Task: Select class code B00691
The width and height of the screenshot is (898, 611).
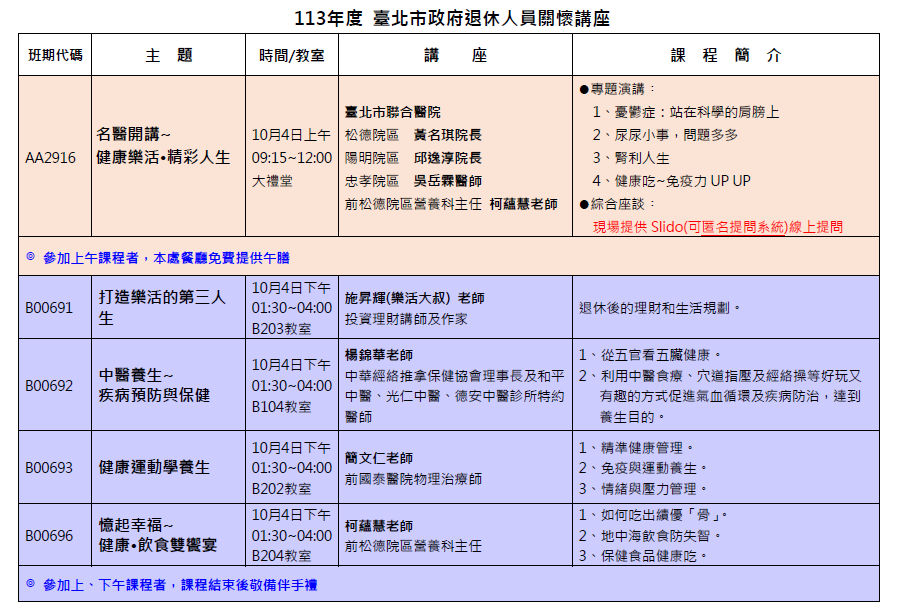Action: pos(49,308)
